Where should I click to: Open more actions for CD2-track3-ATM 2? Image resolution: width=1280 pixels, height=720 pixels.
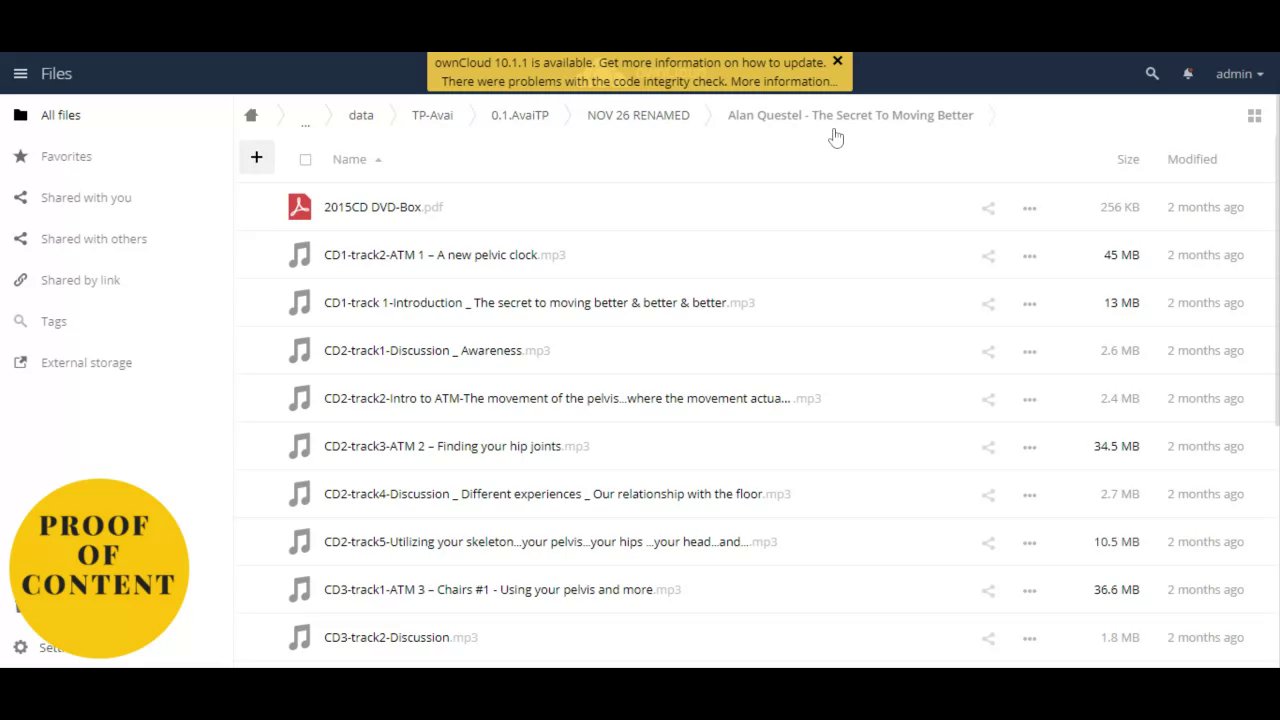click(x=1029, y=448)
